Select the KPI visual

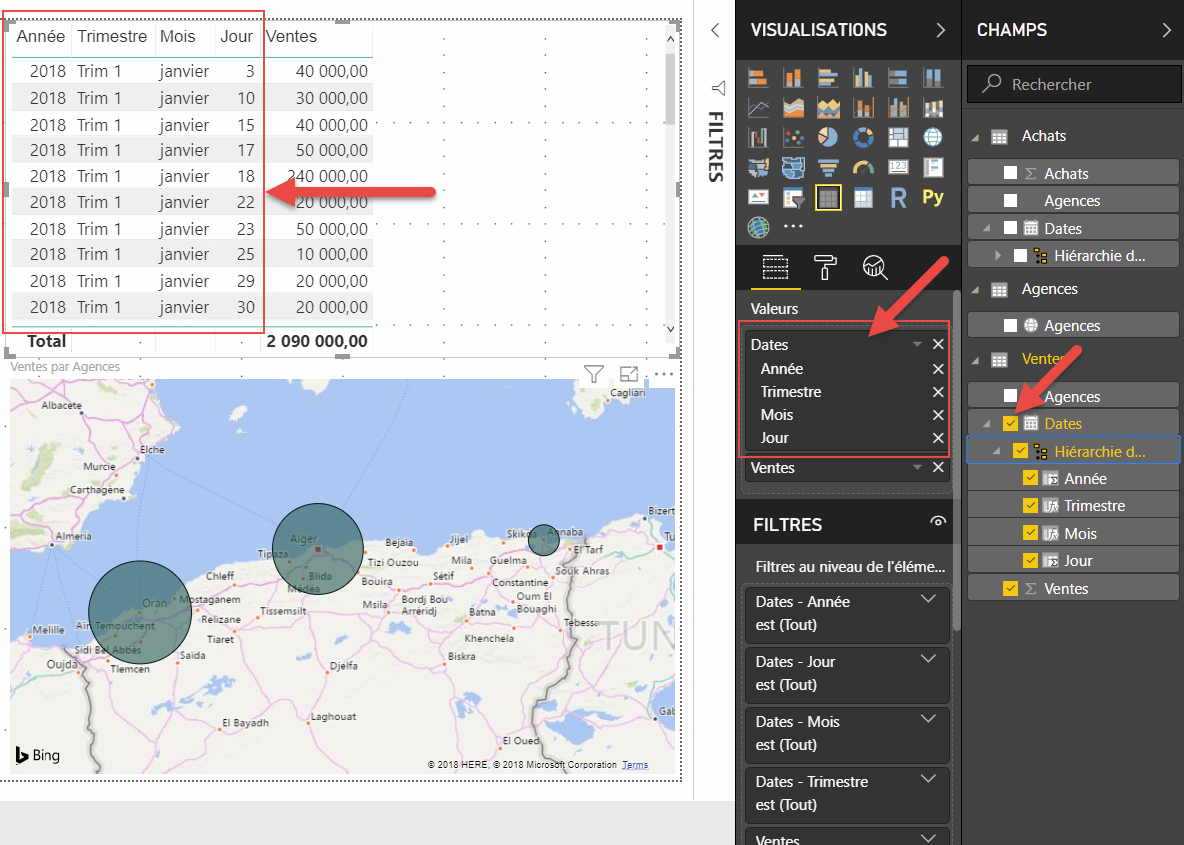[758, 198]
